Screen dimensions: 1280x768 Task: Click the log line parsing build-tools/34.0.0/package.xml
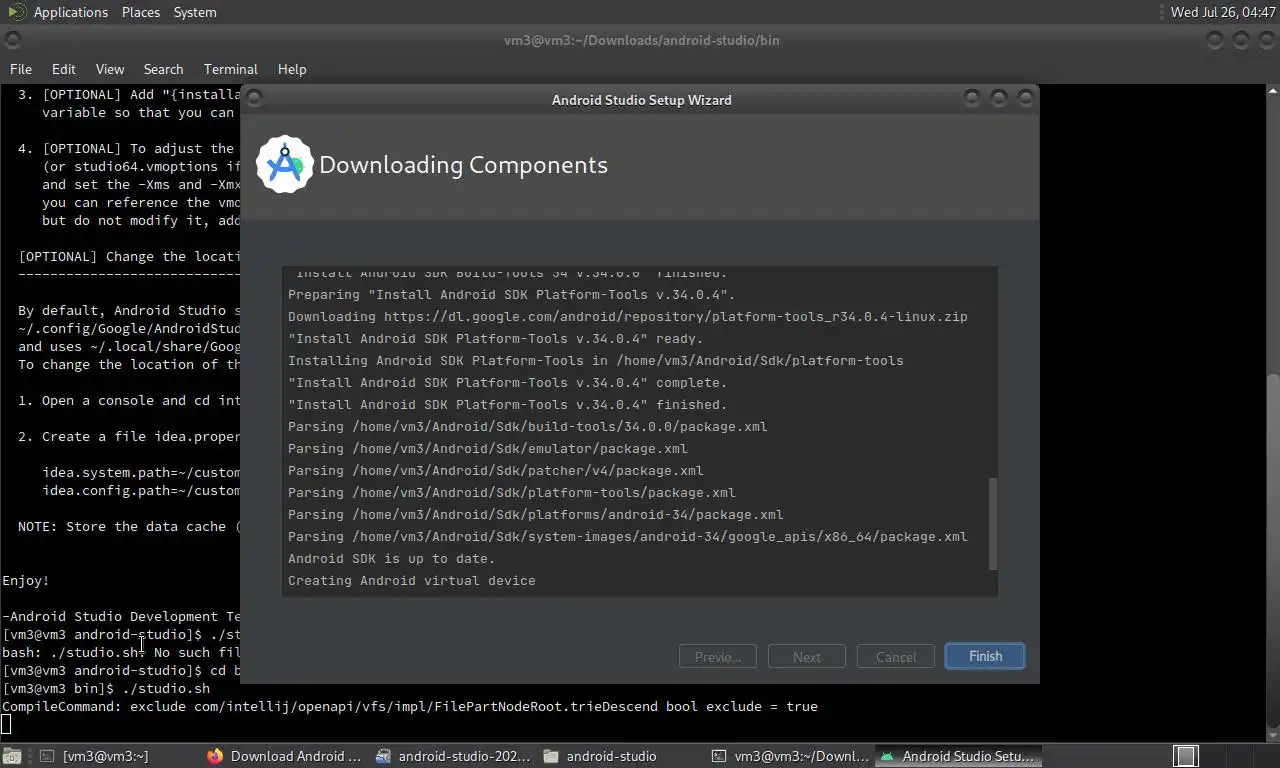[x=528, y=427]
